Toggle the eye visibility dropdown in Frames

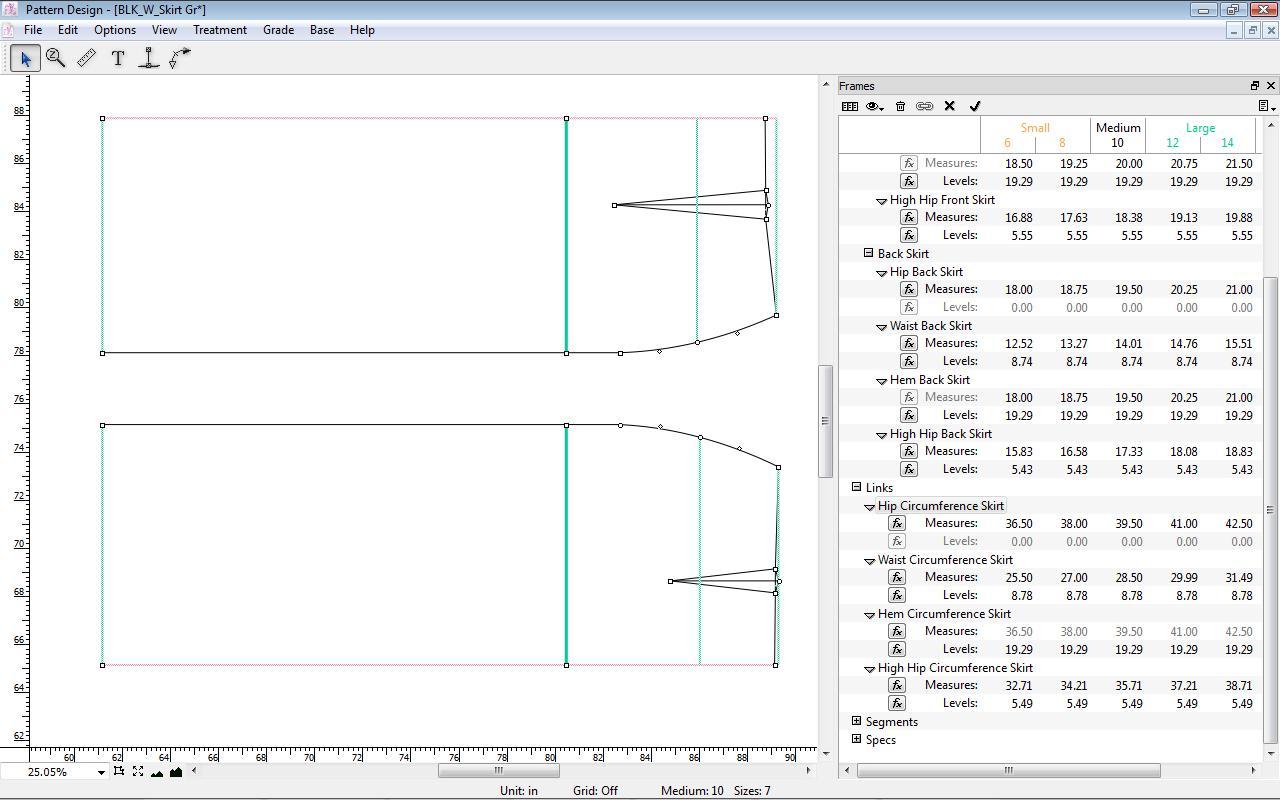coord(875,106)
